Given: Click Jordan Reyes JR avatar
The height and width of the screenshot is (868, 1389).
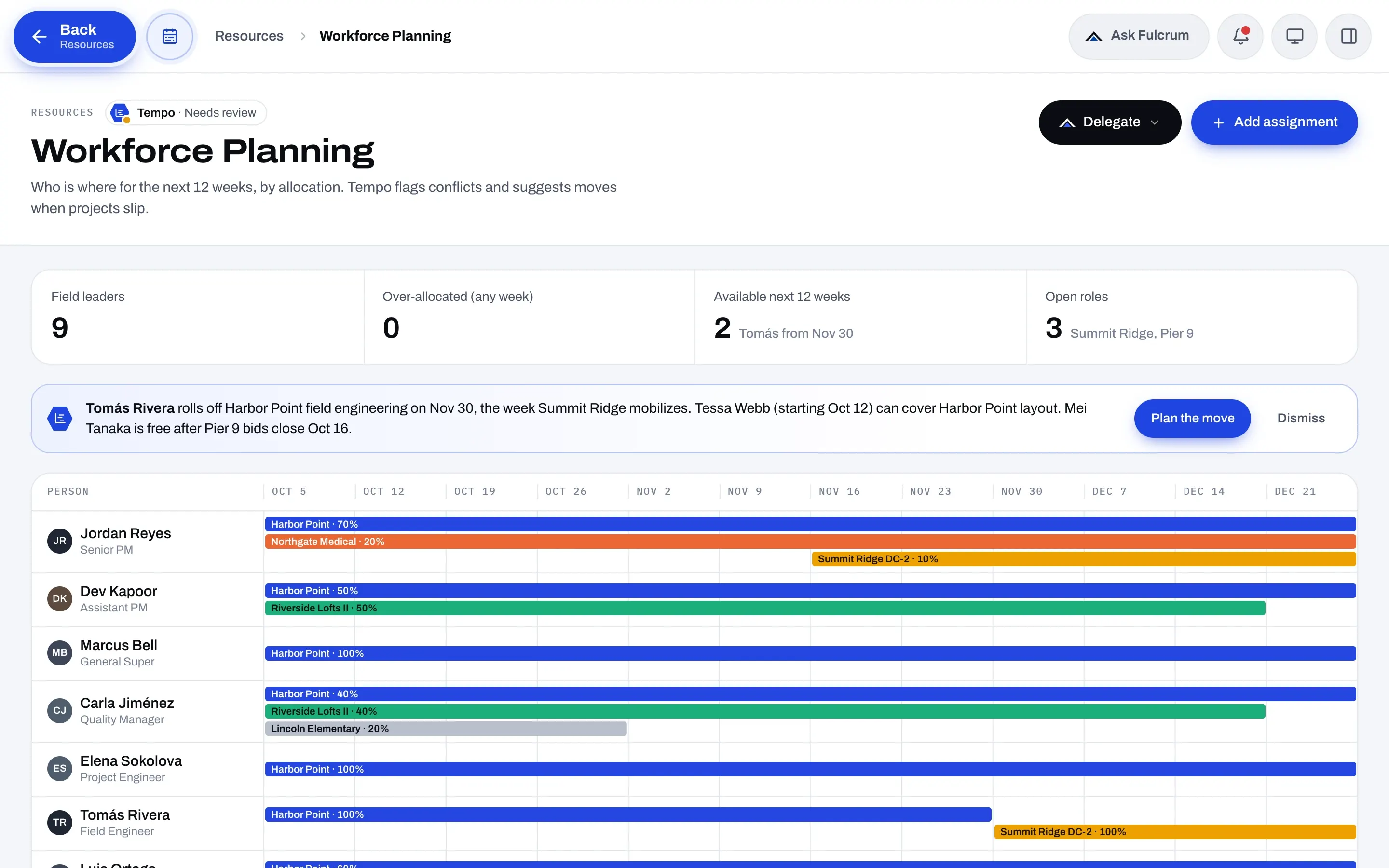Looking at the screenshot, I should (x=60, y=541).
